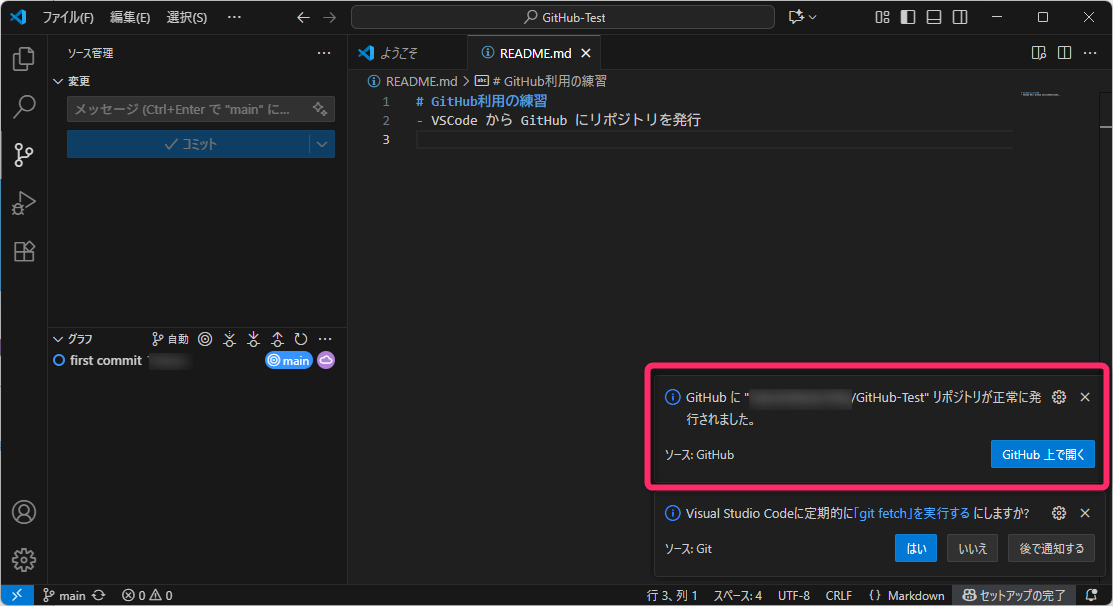Open the Search view in activity bar
This screenshot has width=1113, height=606.
24,106
